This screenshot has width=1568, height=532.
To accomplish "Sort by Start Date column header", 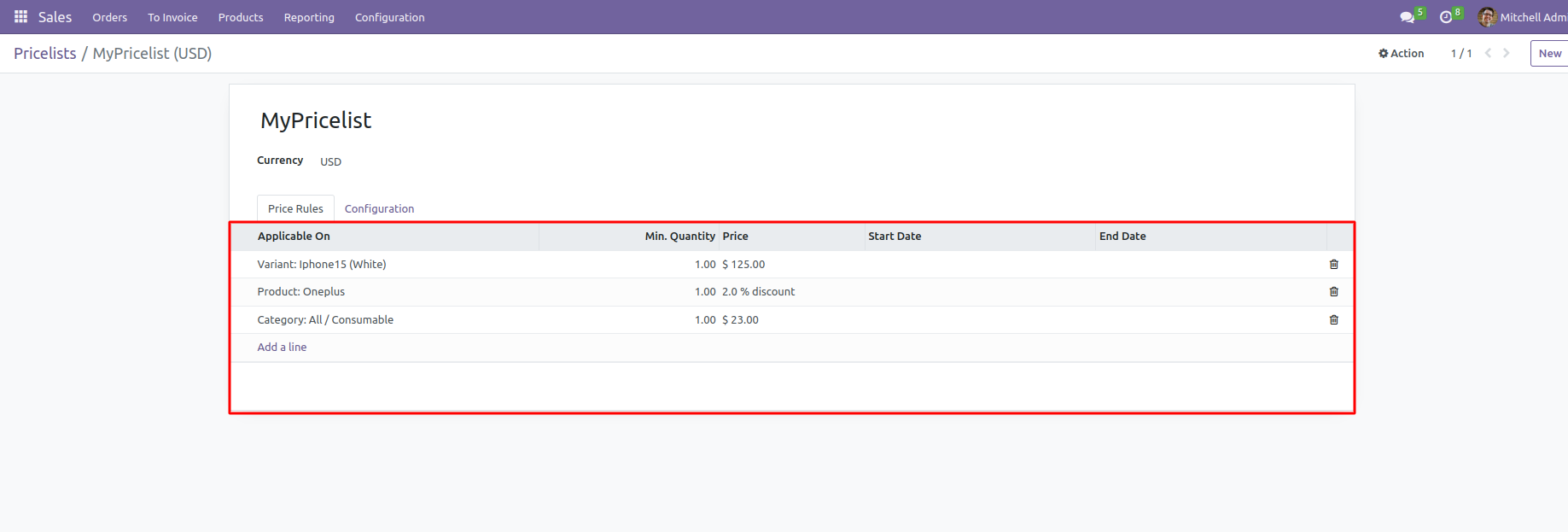I will click(x=980, y=237).
